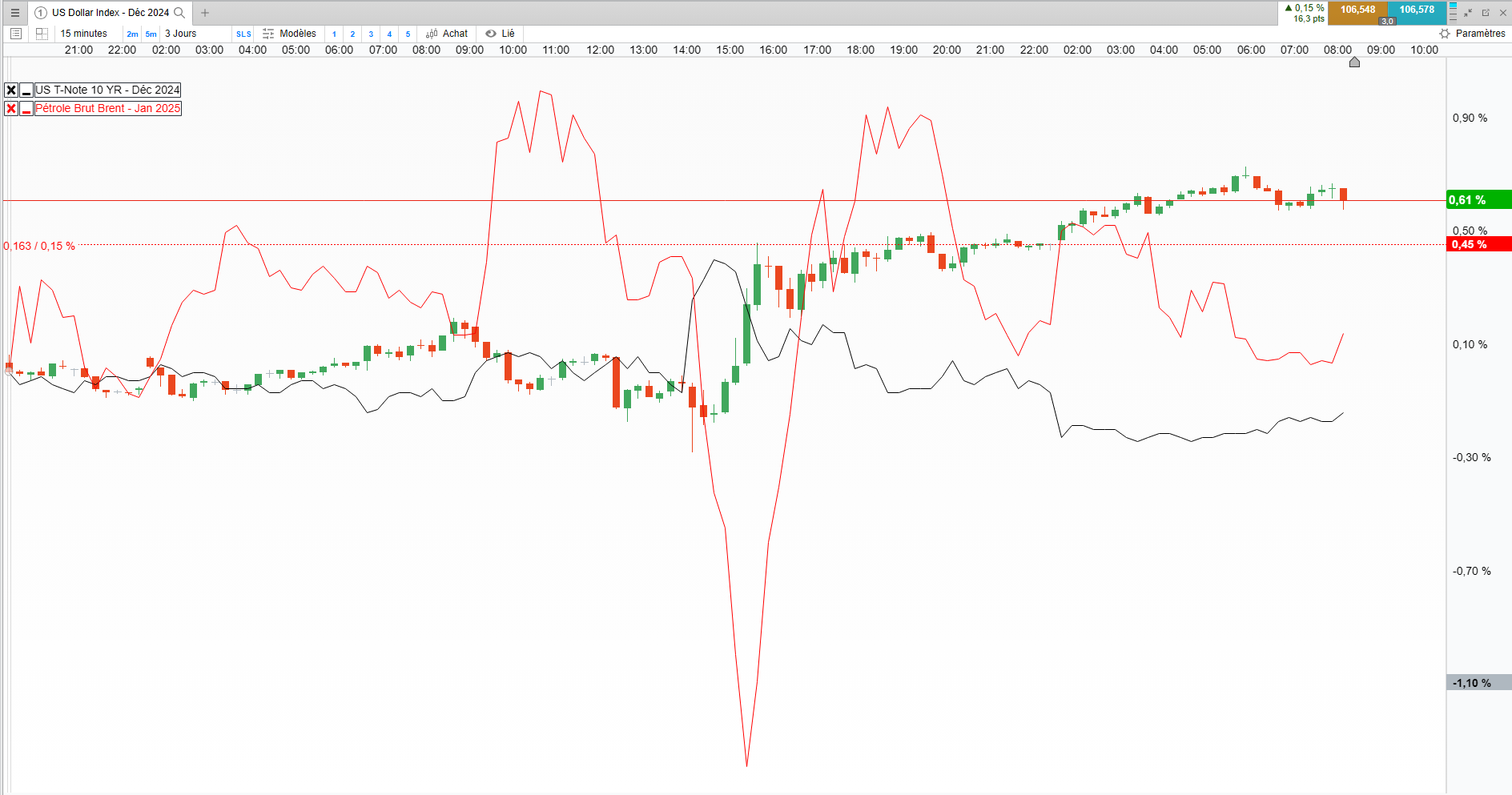Click the 0,10 % axis value
Image resolution: width=1512 pixels, height=795 pixels.
click(x=1470, y=344)
